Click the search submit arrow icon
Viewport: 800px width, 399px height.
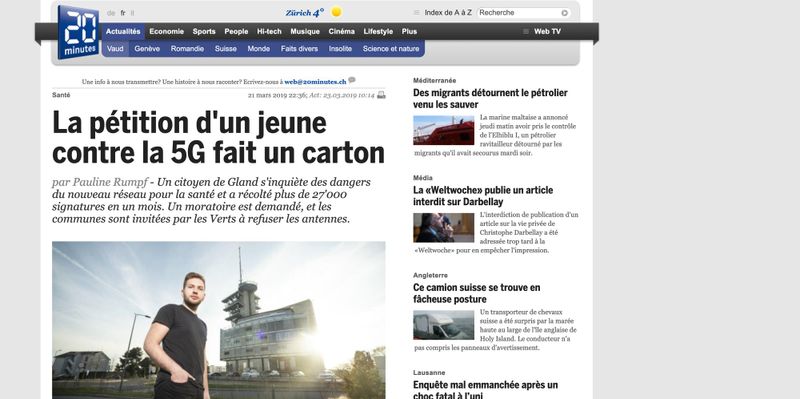coord(564,13)
